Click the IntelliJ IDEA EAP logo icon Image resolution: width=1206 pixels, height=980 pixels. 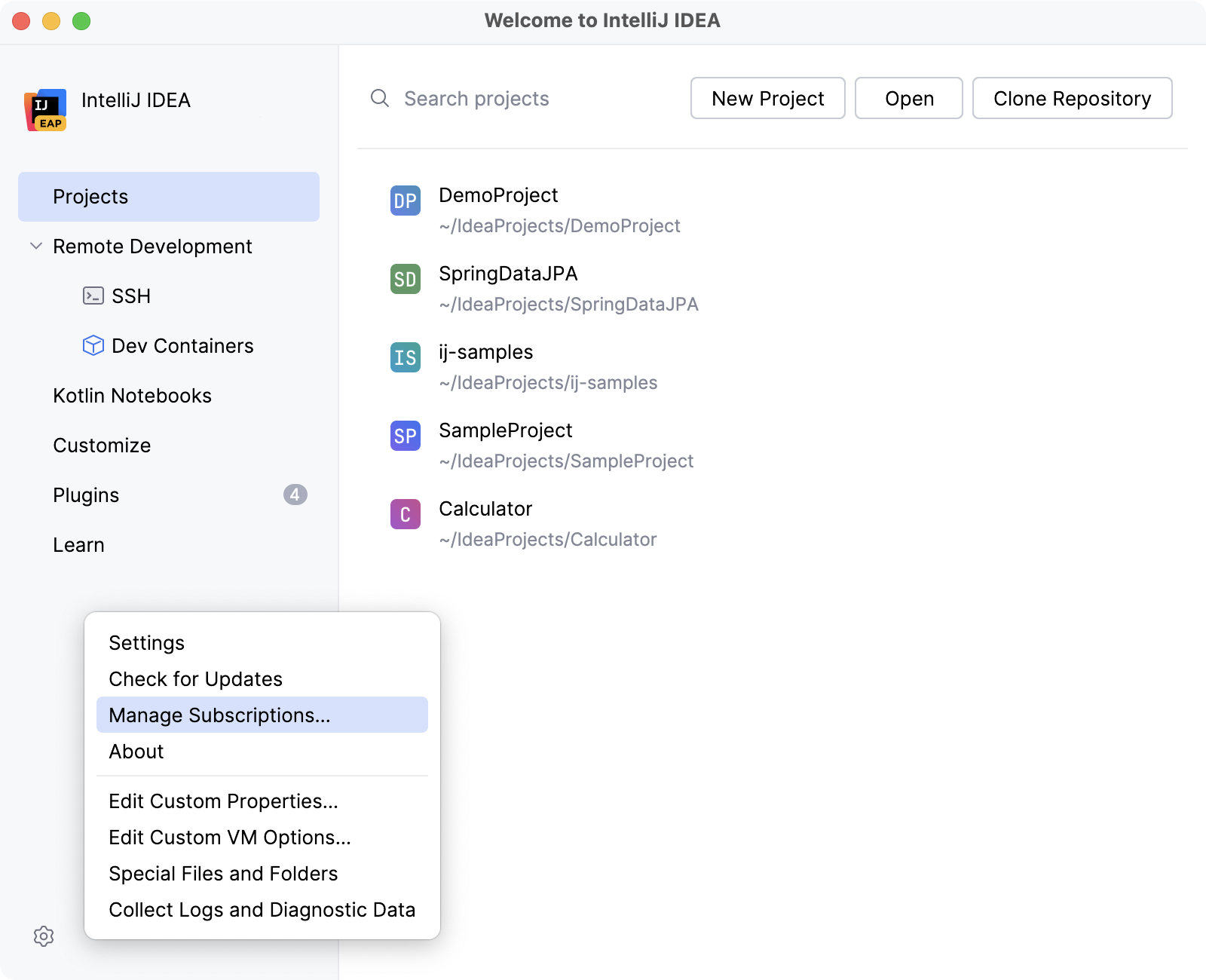[45, 110]
